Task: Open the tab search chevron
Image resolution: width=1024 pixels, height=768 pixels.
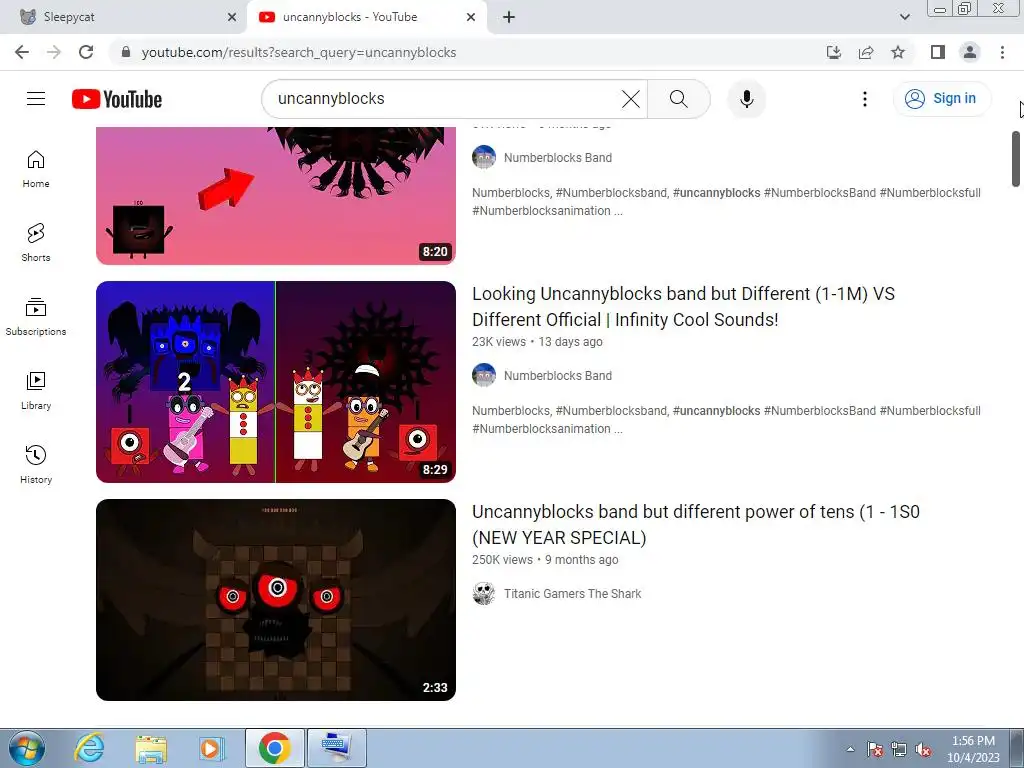Action: [904, 17]
